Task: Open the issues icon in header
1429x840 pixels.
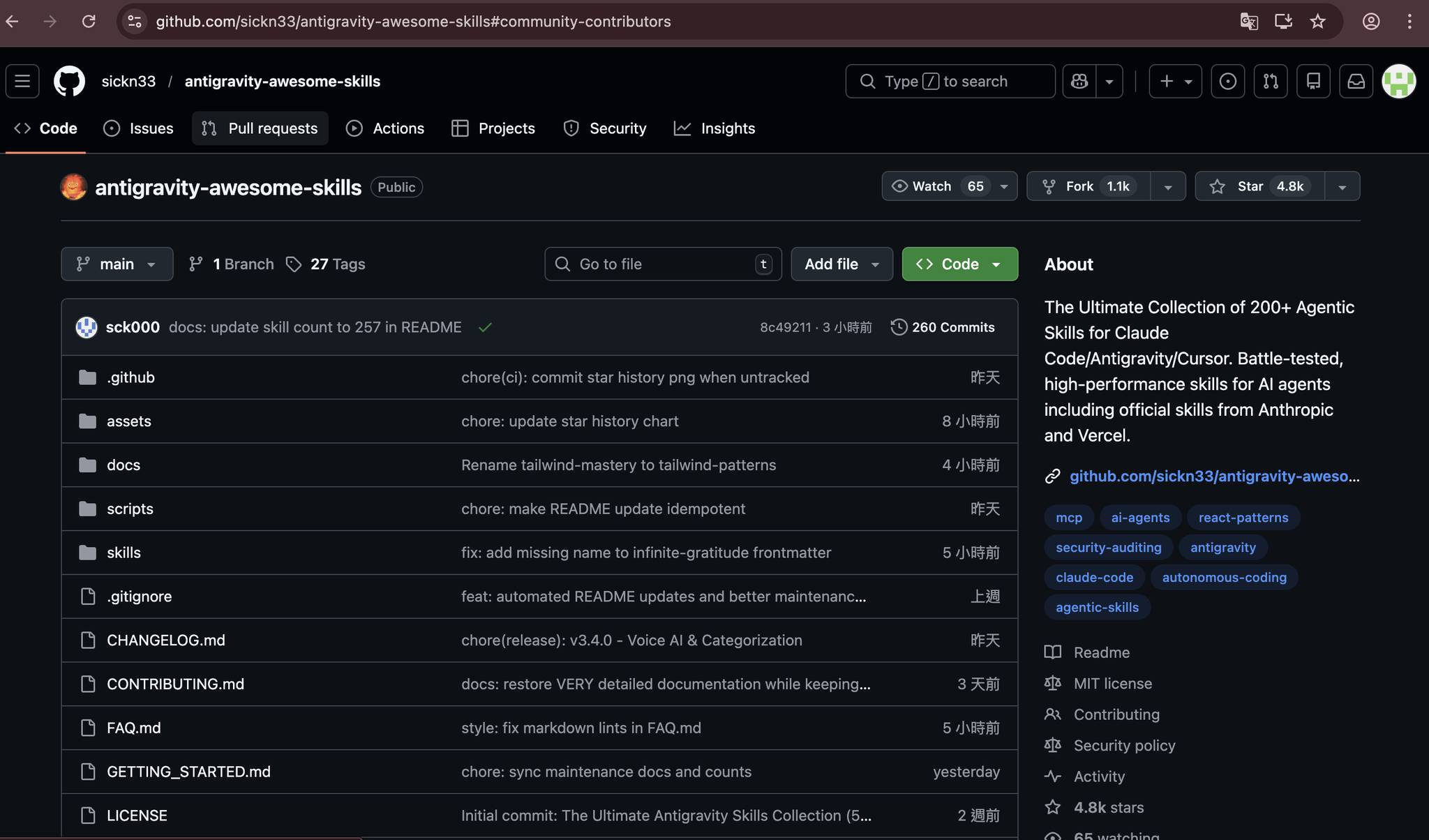Action: pos(1228,81)
